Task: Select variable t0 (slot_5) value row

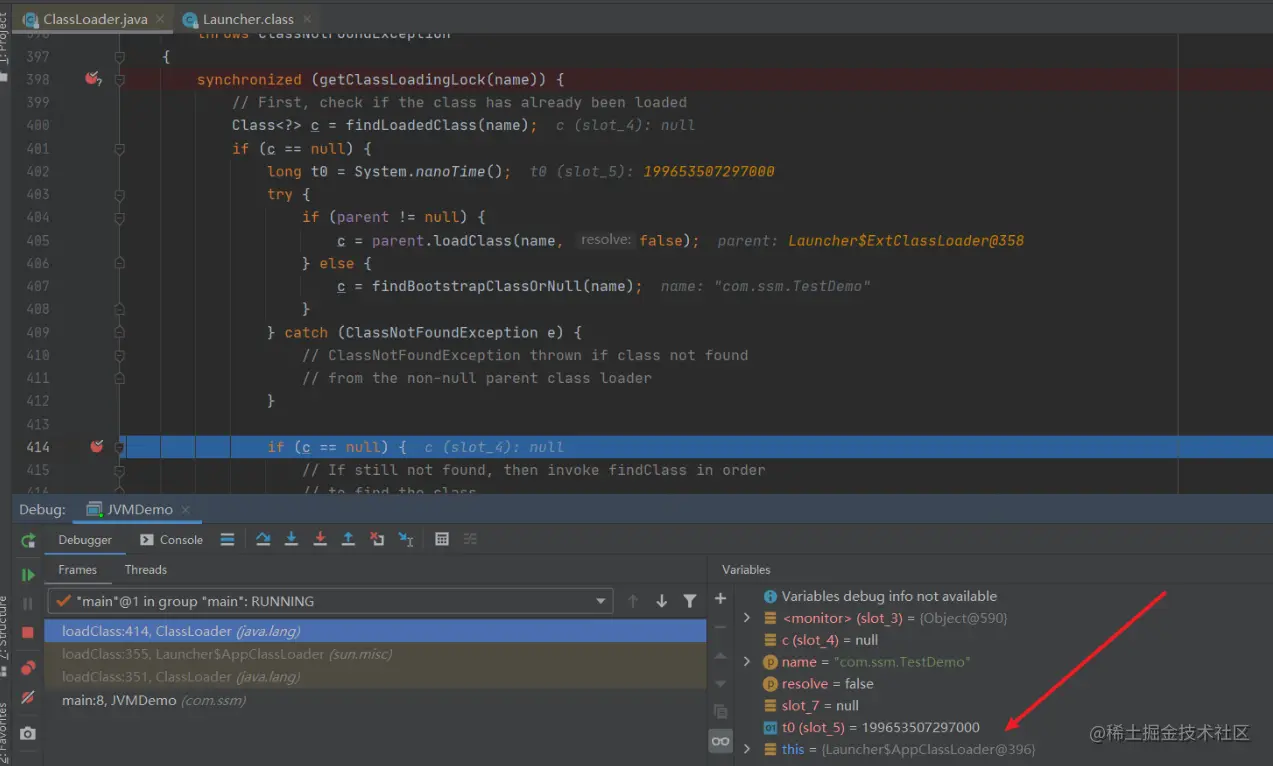Action: point(871,727)
